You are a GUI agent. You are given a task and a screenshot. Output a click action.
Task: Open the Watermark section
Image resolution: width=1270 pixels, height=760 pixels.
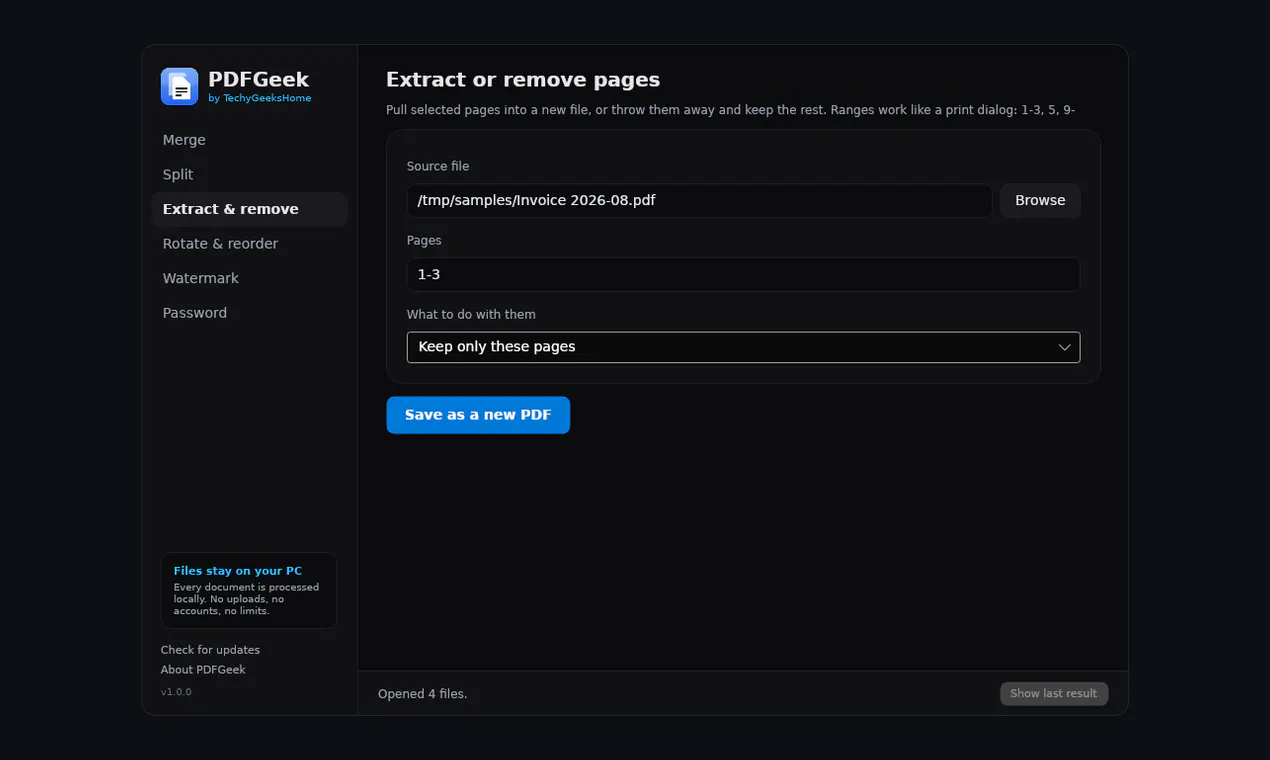(x=249, y=278)
